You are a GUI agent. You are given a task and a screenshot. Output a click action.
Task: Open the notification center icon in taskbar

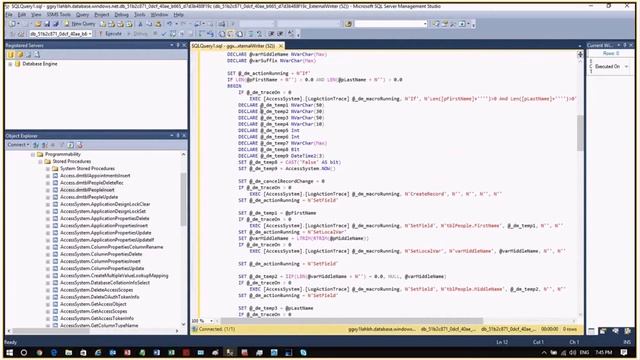(624, 353)
